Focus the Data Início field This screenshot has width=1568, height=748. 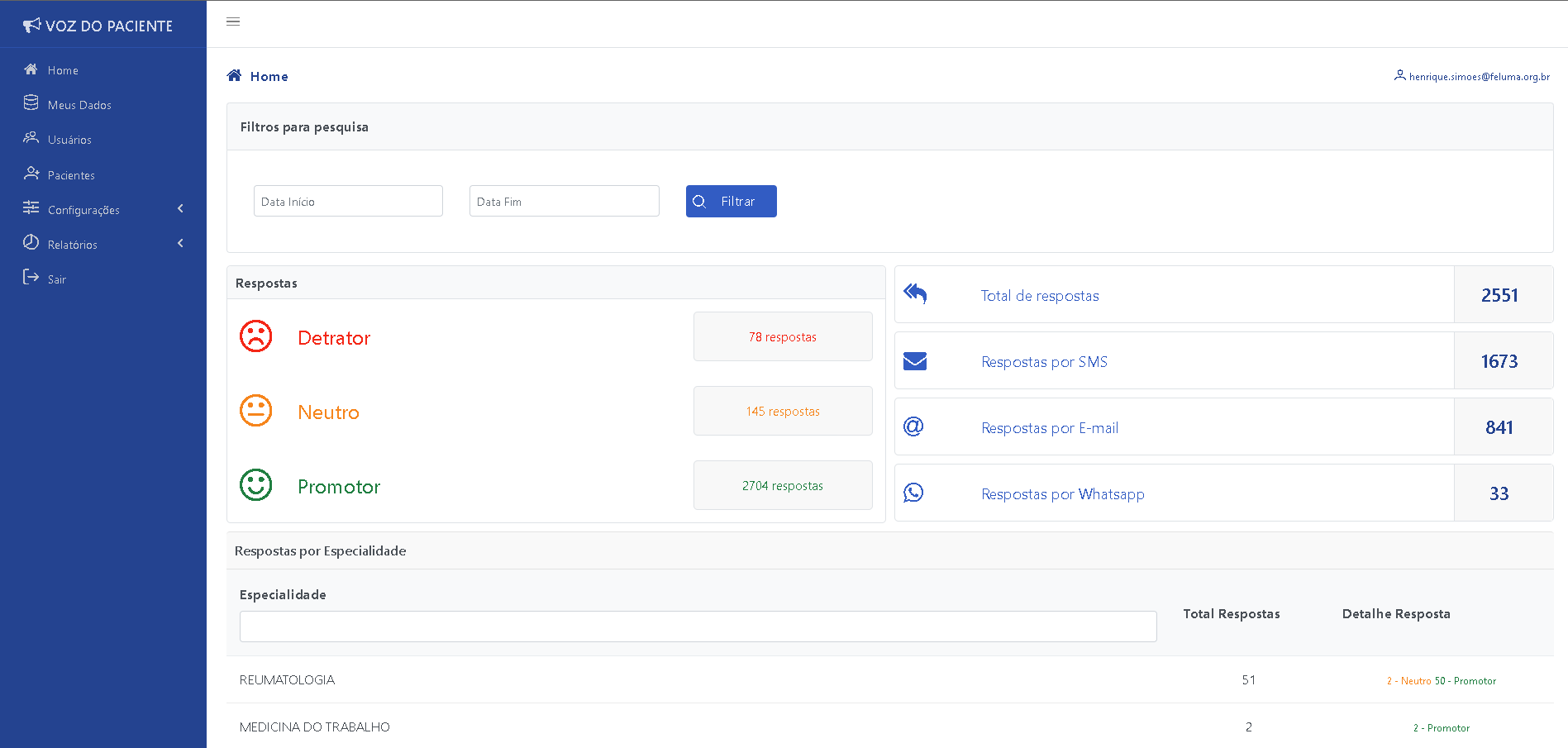pos(348,201)
